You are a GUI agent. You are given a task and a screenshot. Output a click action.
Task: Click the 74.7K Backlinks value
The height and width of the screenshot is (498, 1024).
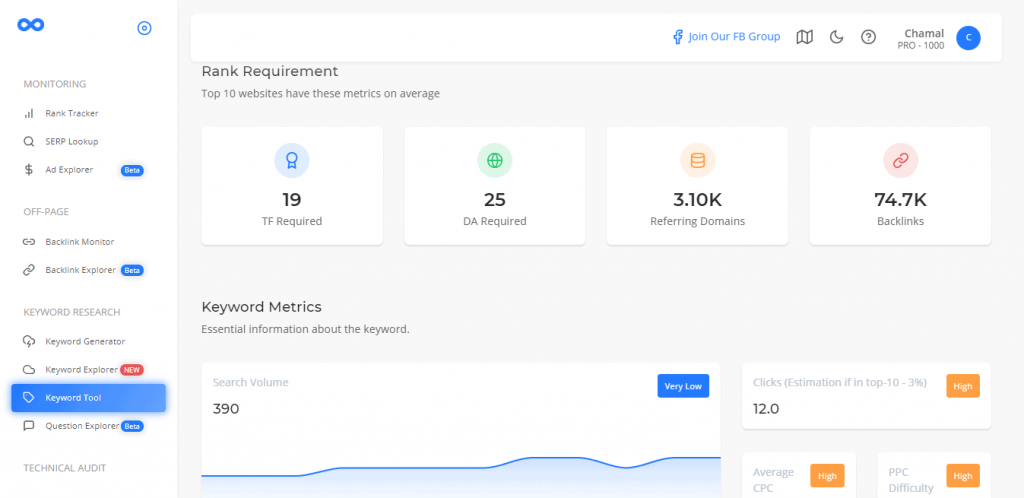pos(901,200)
